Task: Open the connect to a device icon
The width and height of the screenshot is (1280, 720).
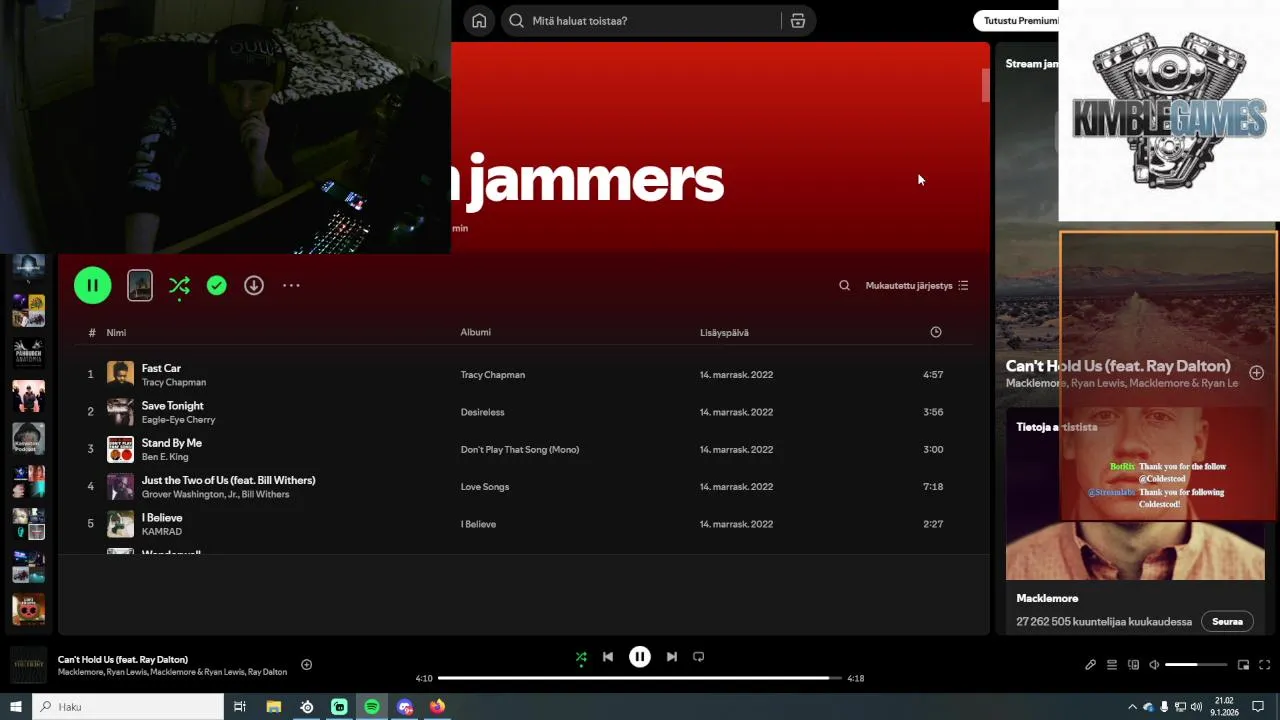Action: pos(1133,665)
